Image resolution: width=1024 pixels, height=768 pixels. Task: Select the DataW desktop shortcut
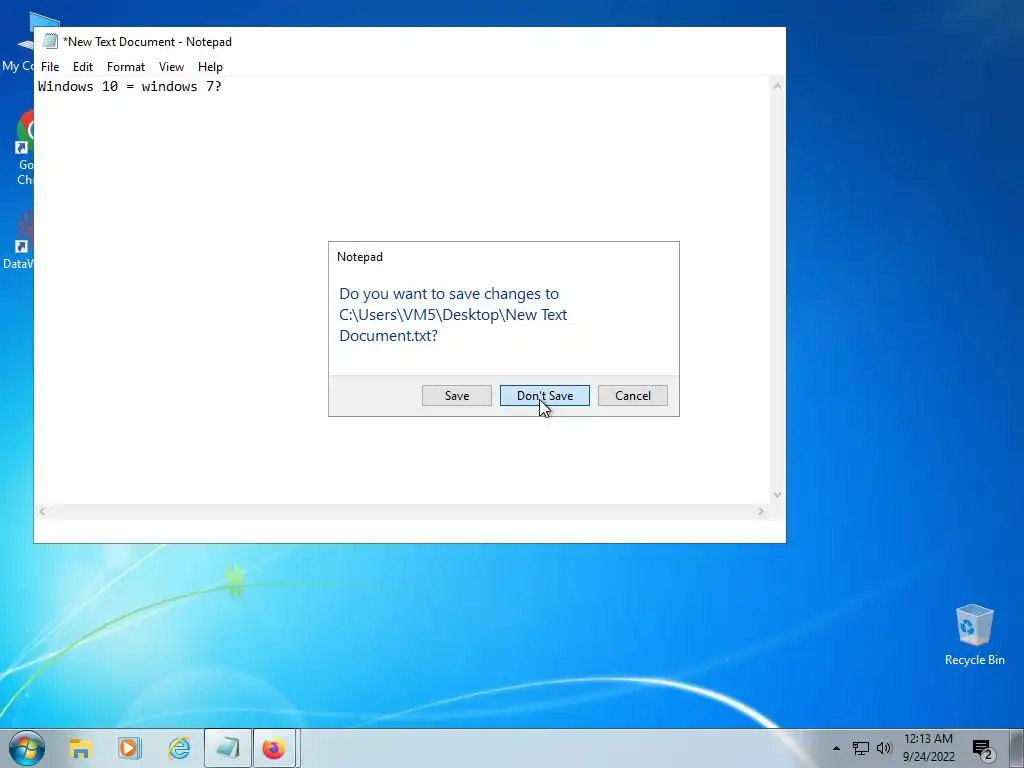coord(18,240)
